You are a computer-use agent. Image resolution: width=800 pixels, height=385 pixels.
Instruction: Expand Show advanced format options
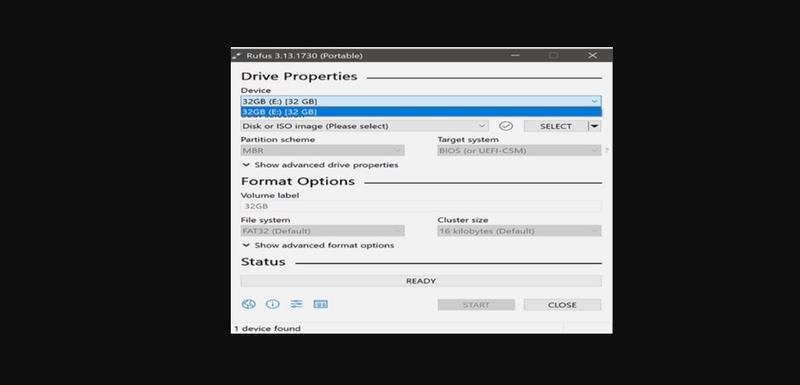(x=318, y=245)
